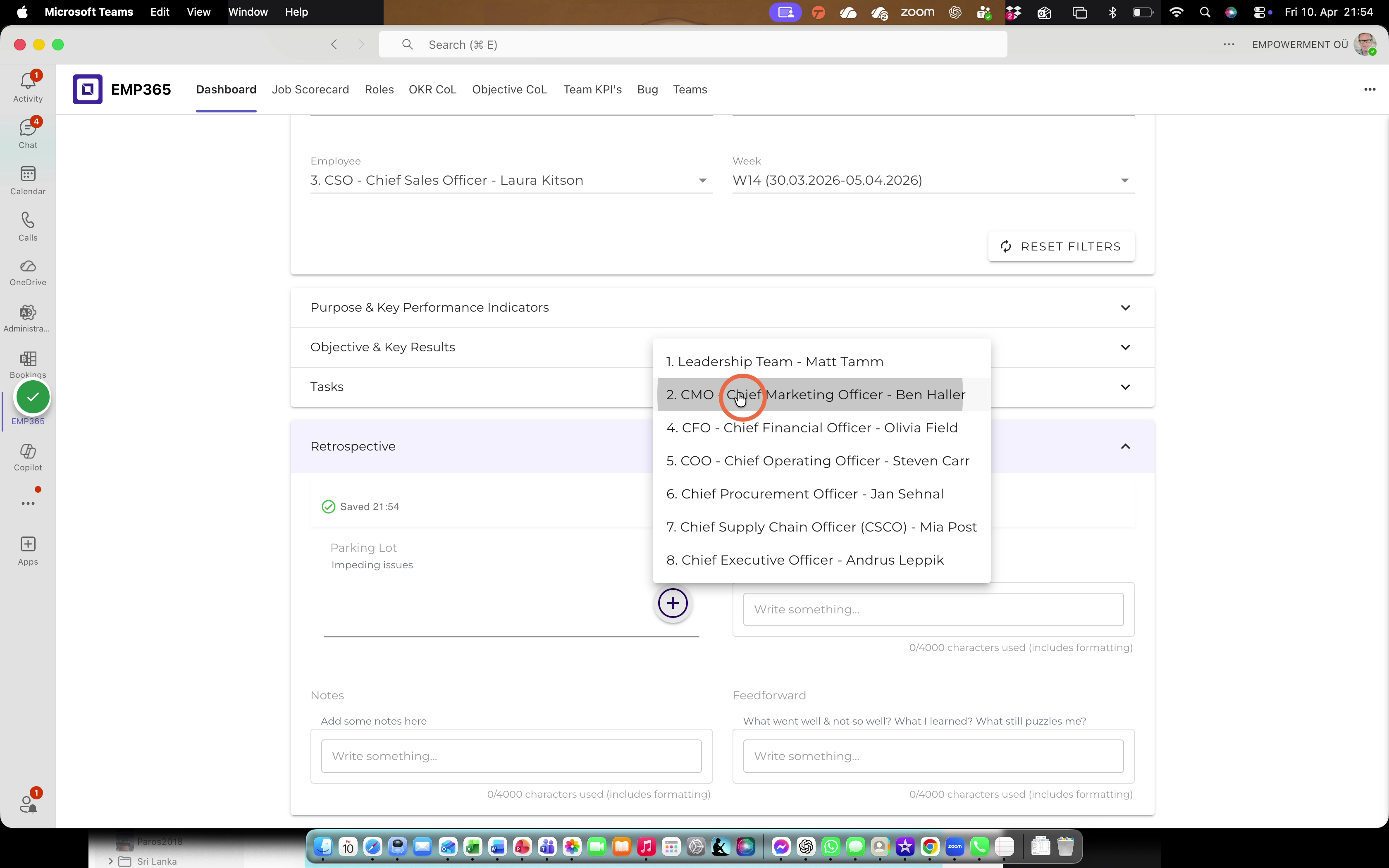Go forward with the navigation arrow
The width and height of the screenshot is (1389, 868).
pyautogui.click(x=361, y=44)
